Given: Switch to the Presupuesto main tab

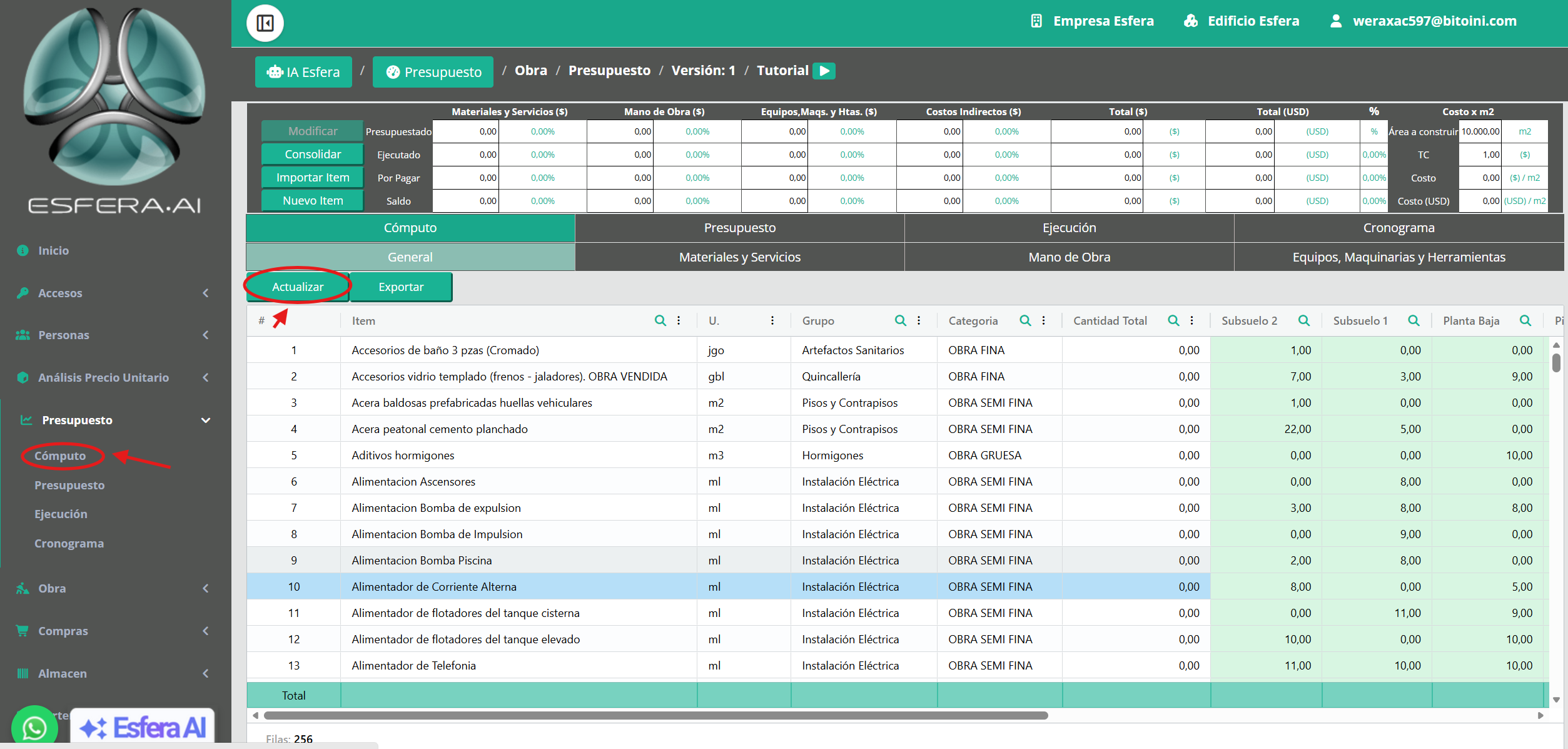Looking at the screenshot, I should coord(740,228).
